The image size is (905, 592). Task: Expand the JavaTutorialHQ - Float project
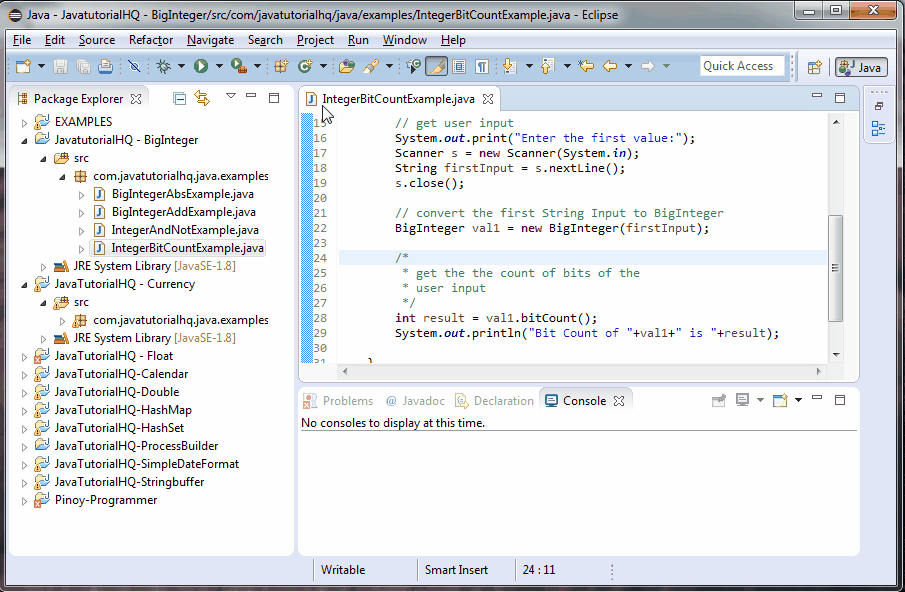coord(24,357)
